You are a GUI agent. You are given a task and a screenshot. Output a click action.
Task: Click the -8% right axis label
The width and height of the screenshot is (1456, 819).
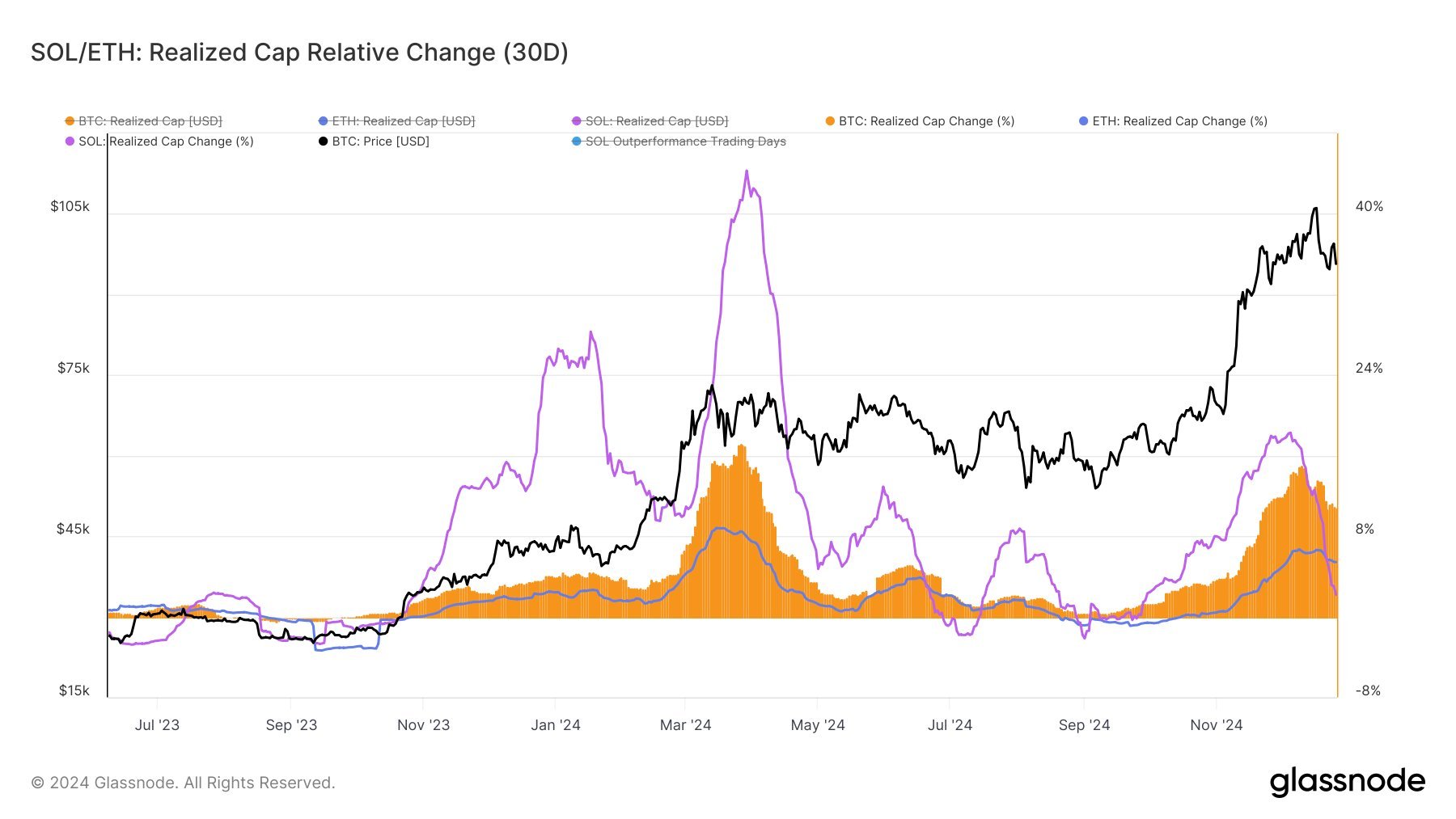(x=1368, y=690)
